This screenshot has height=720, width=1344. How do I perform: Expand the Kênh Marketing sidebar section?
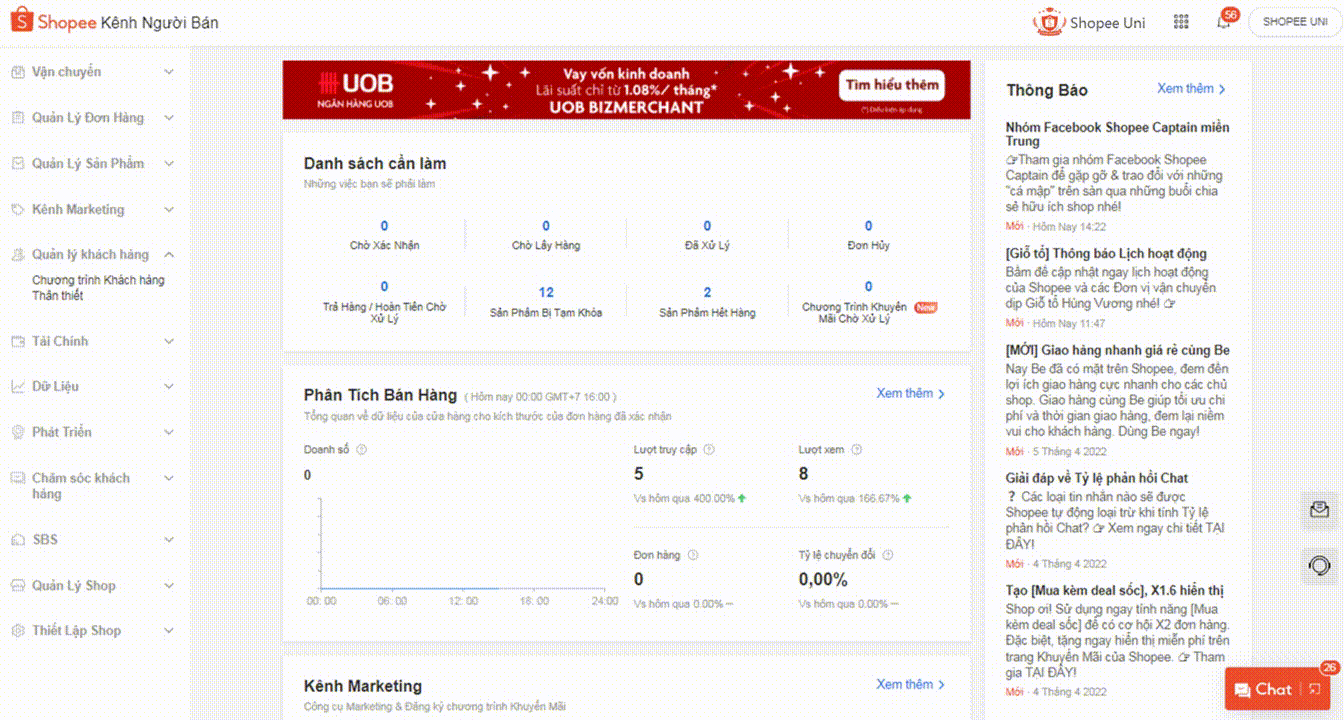tap(168, 210)
